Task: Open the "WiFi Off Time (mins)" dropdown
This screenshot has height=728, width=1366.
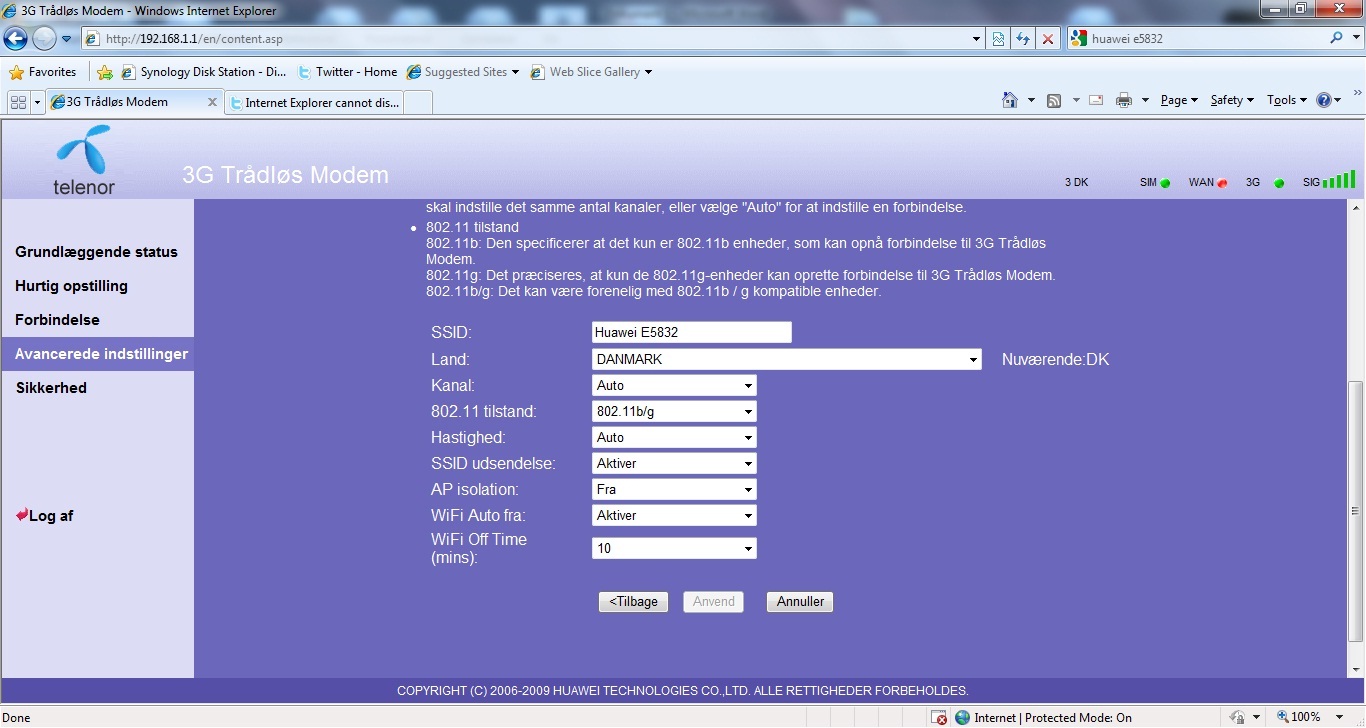Action: (674, 548)
